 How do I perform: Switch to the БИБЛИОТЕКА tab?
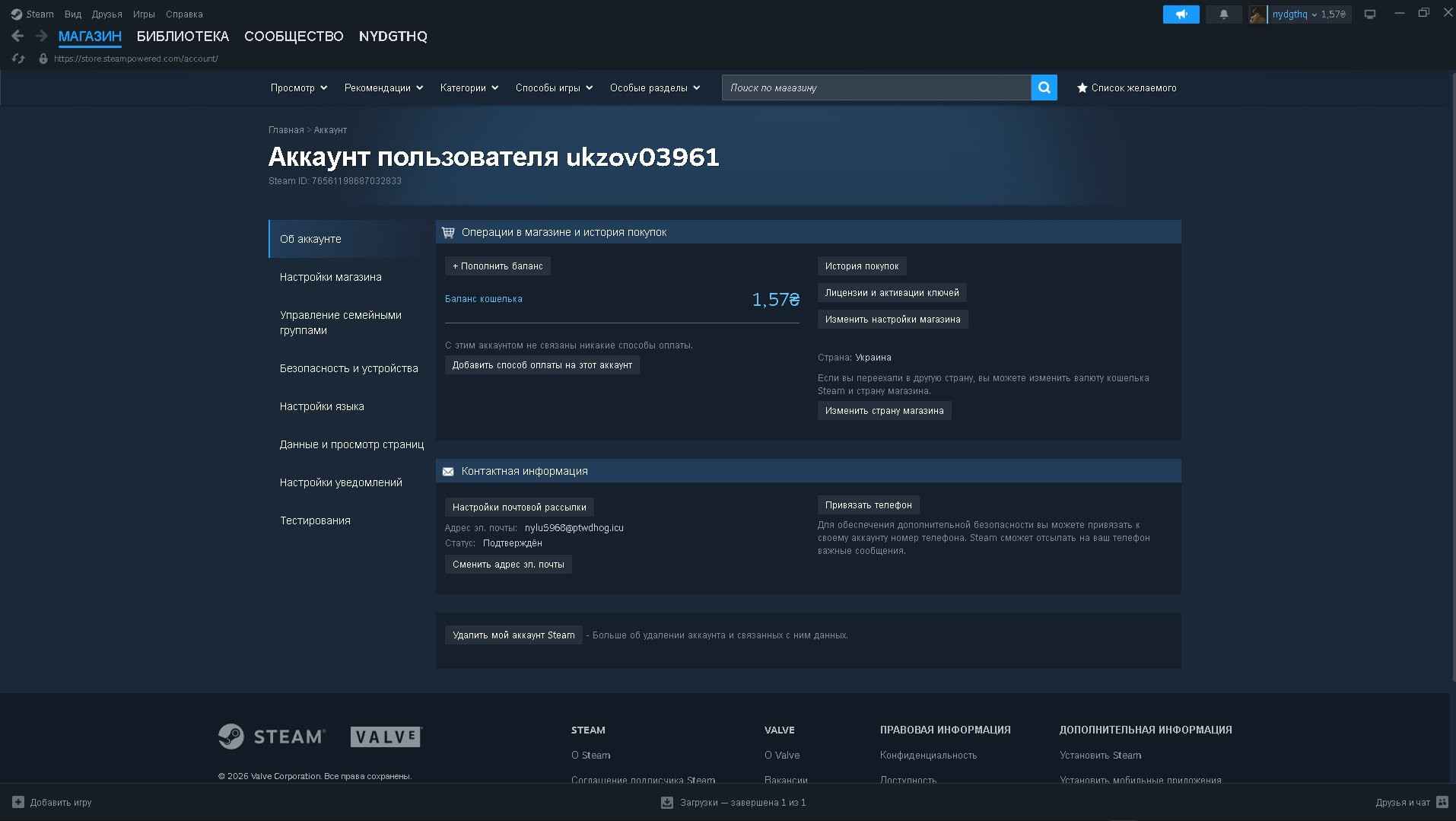(x=183, y=37)
